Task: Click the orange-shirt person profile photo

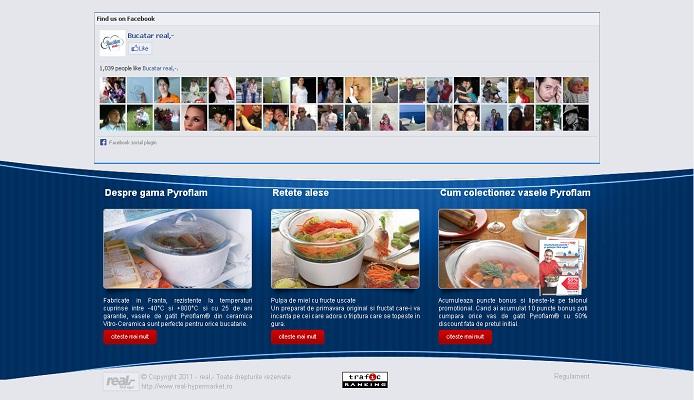Action: click(167, 90)
